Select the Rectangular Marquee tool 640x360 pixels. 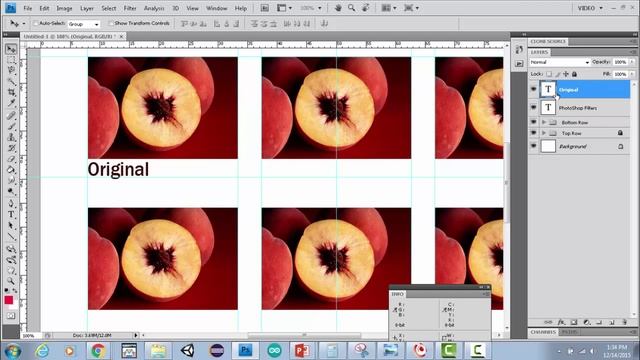11,60
